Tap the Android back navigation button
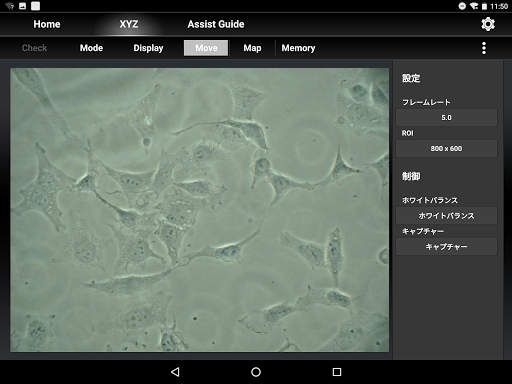The image size is (512, 384). [175, 372]
